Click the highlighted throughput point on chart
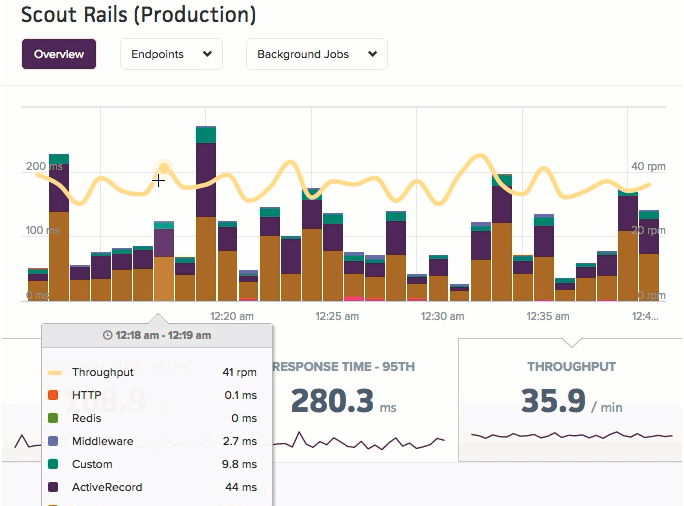 [x=164, y=168]
